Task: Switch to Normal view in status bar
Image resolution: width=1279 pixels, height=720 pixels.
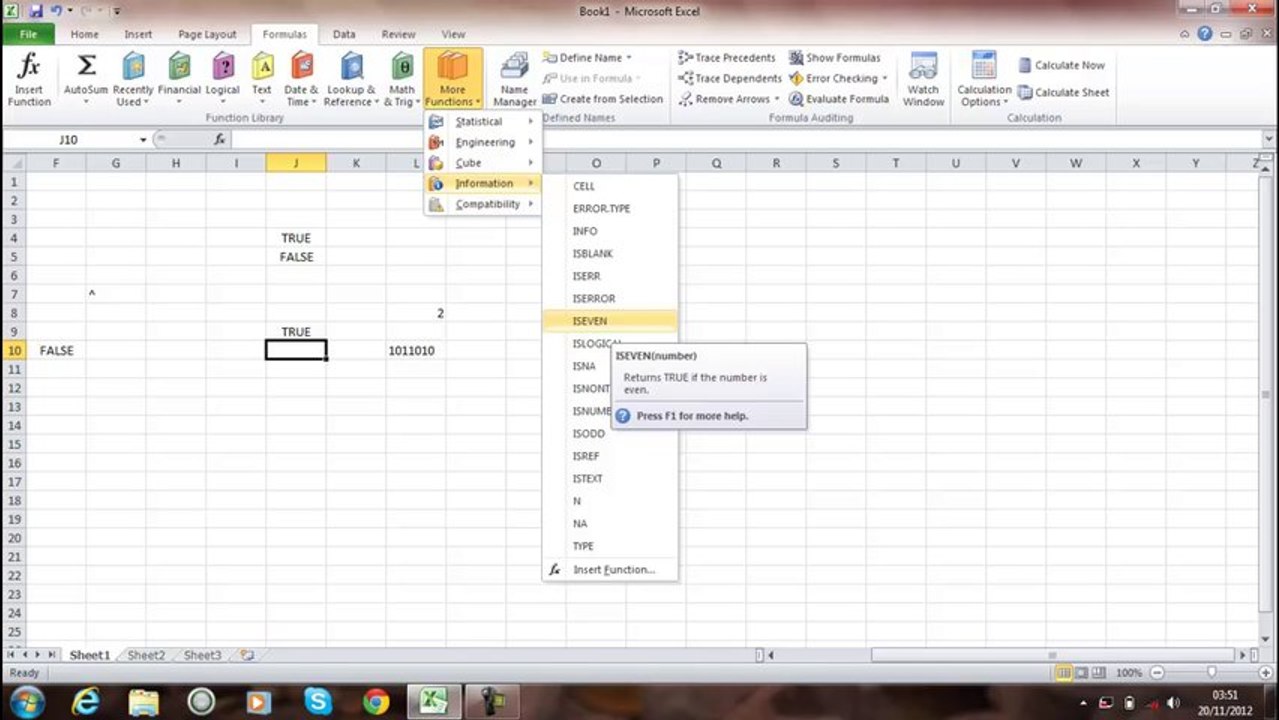Action: (1064, 673)
